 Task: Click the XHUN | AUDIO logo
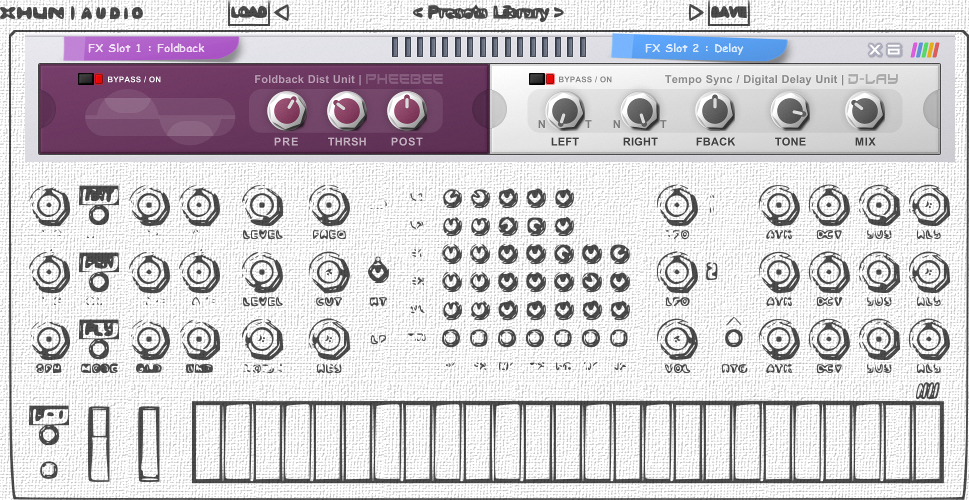72,13
